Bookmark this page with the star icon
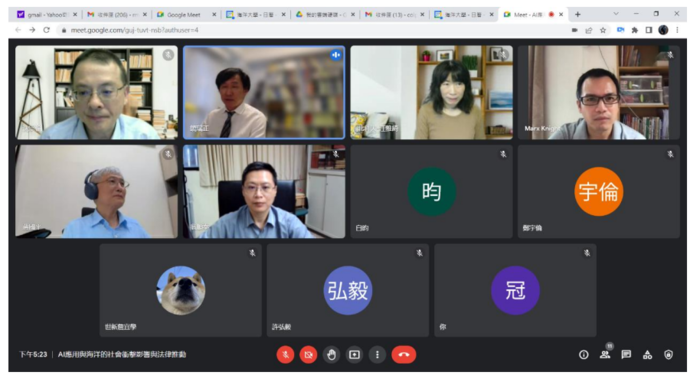This screenshot has height=385, width=700. click(x=603, y=30)
